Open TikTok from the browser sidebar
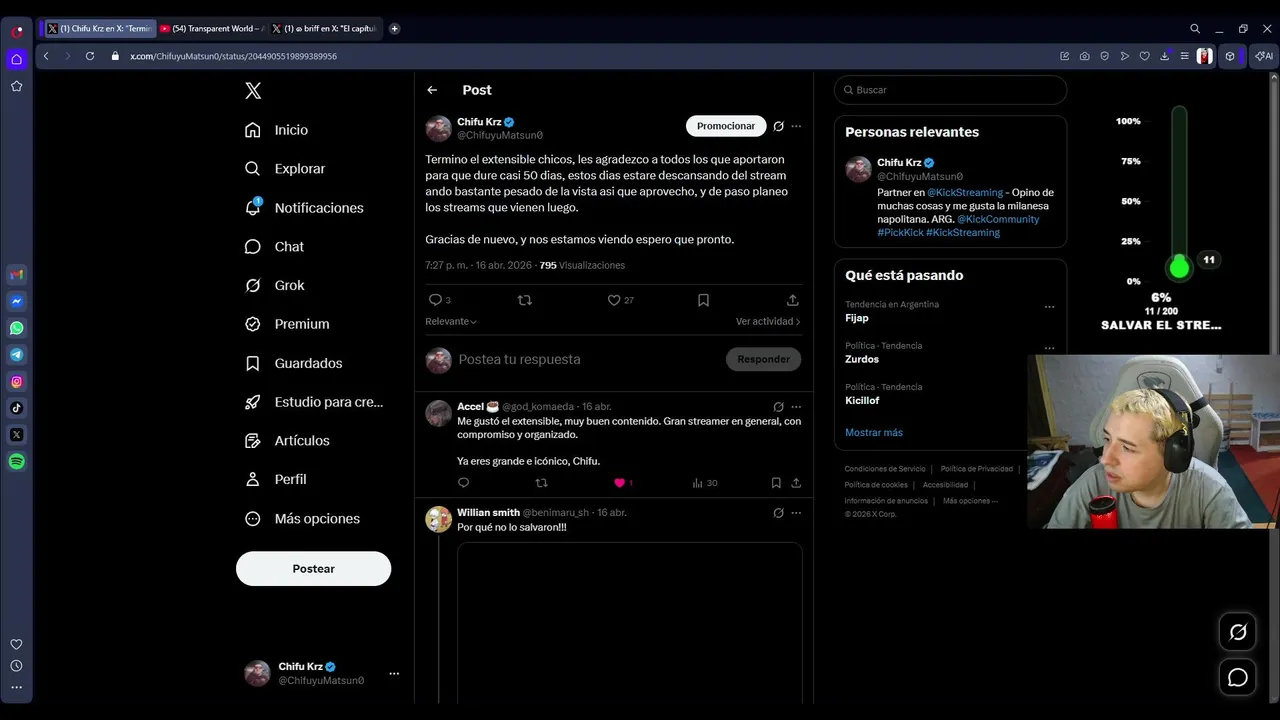Viewport: 1280px width, 720px height. [x=17, y=408]
